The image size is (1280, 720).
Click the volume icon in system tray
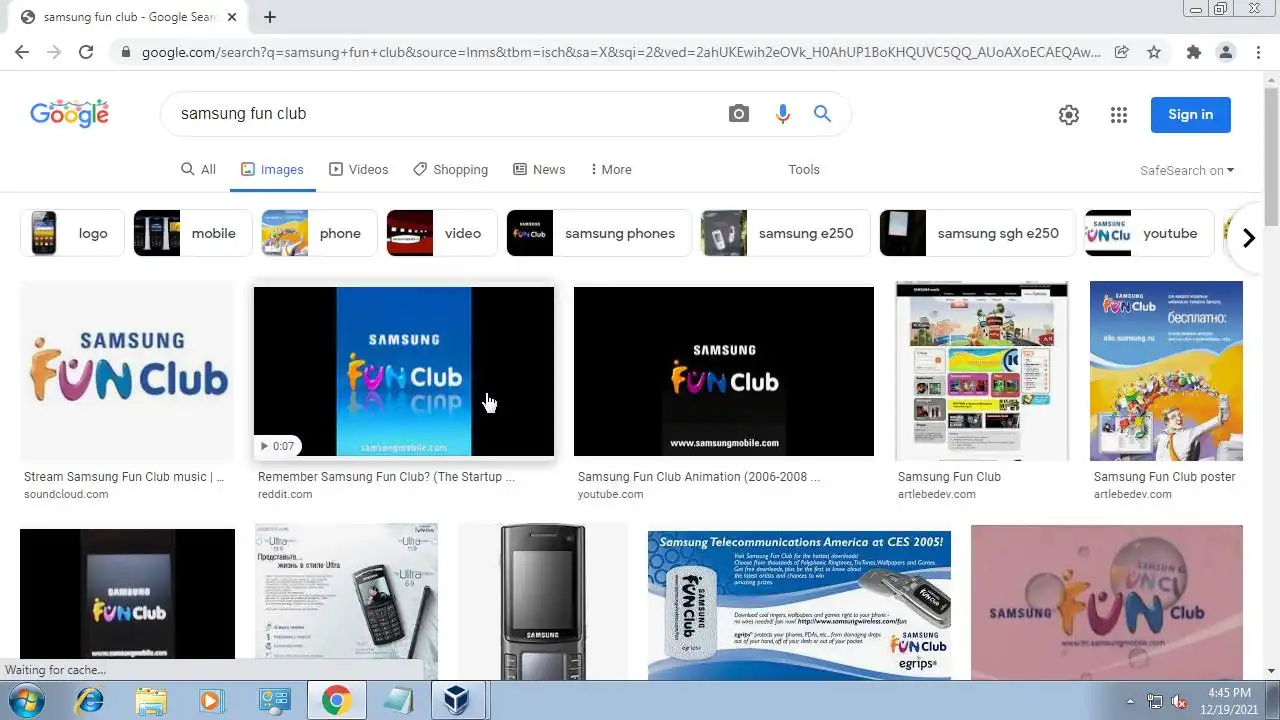click(1179, 701)
